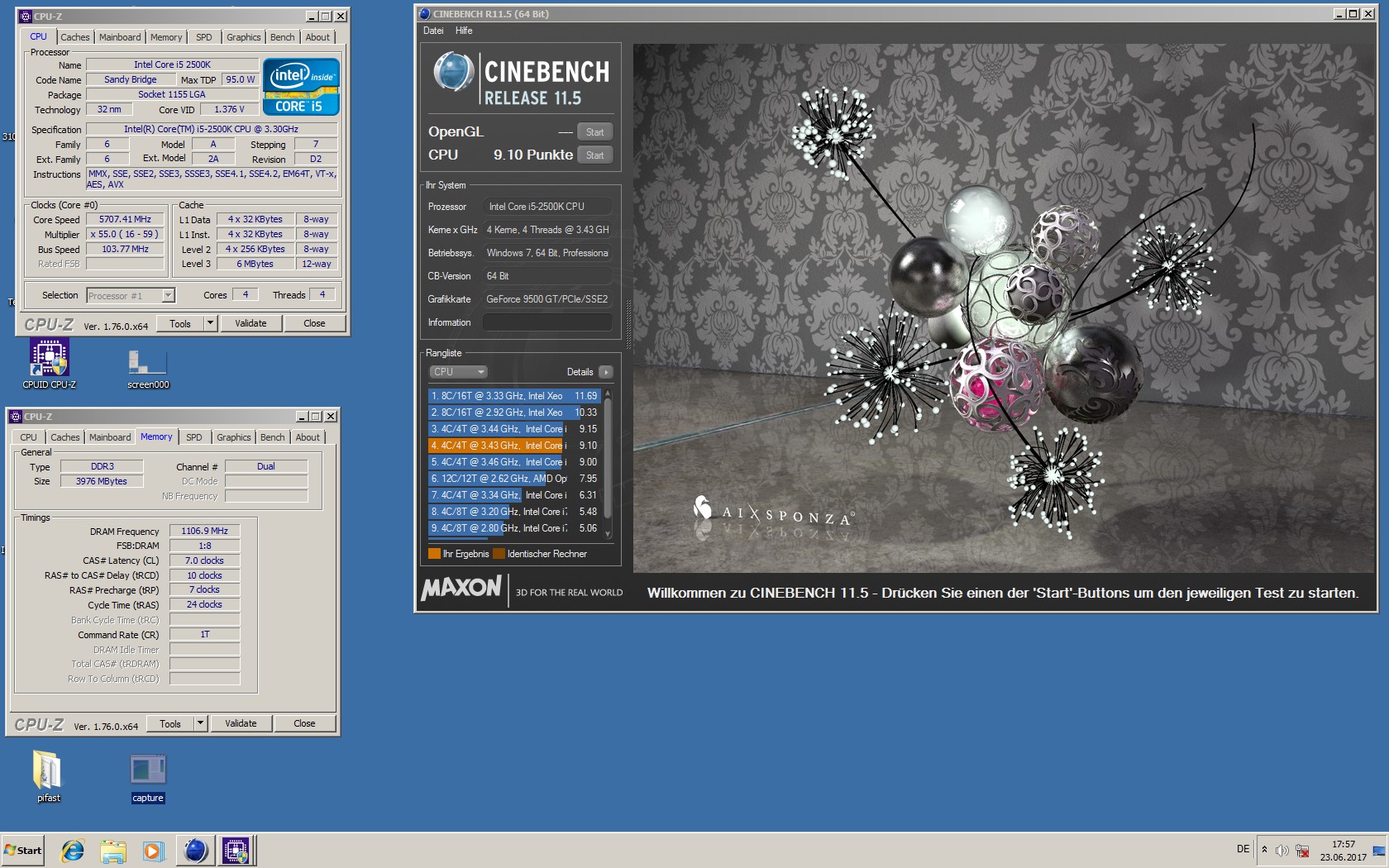This screenshot has height=868, width=1389.
Task: Open the CPUID CPU-Z desktop shortcut
Action: 49,364
